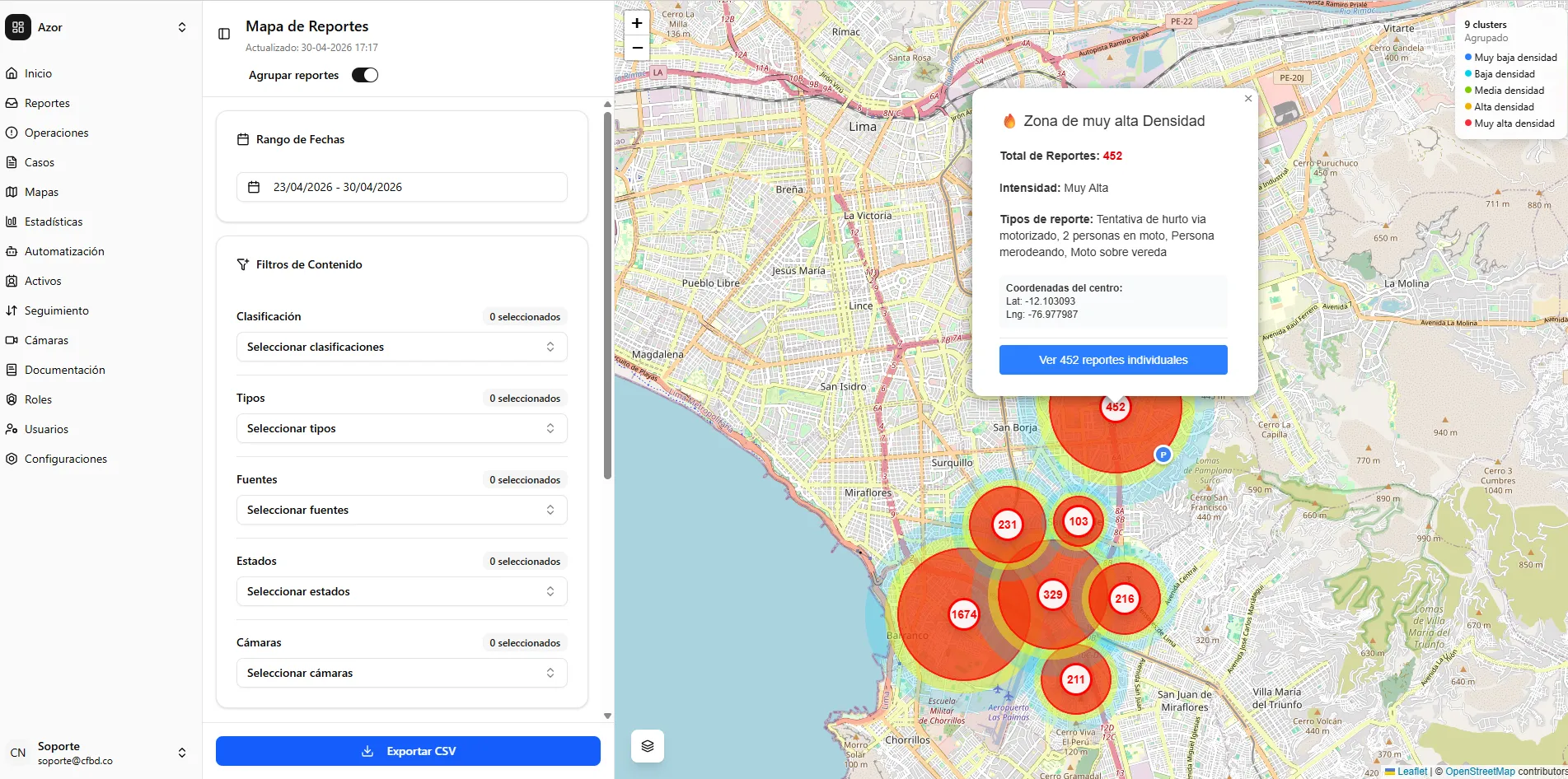Open Seleccionar cámaras dropdown
The width and height of the screenshot is (1568, 779).
click(402, 673)
